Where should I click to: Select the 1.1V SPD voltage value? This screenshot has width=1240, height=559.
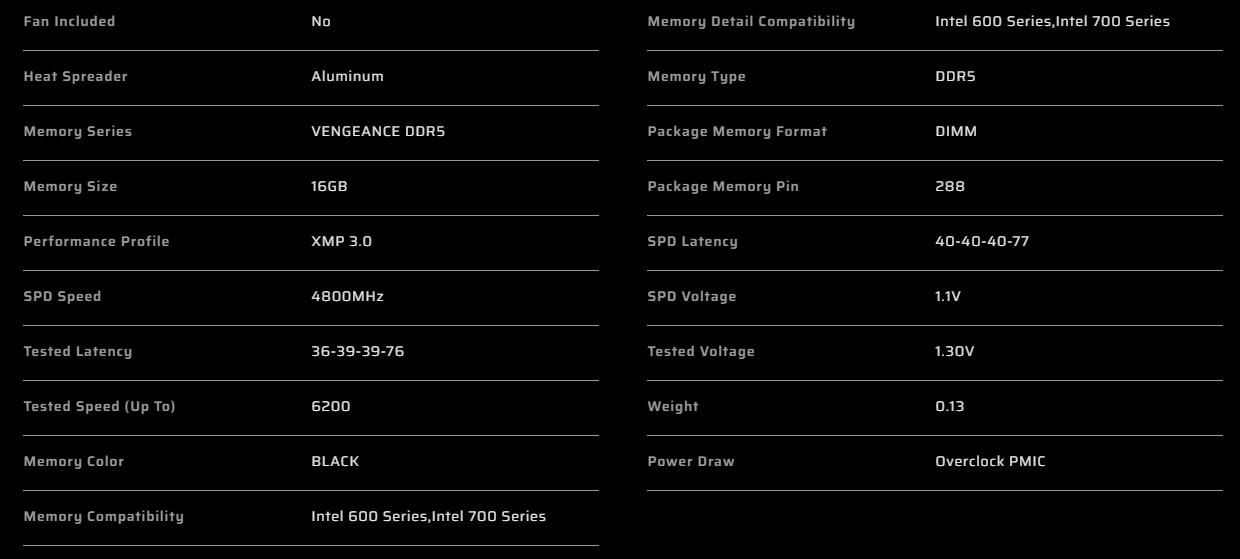pyautogui.click(x=948, y=296)
